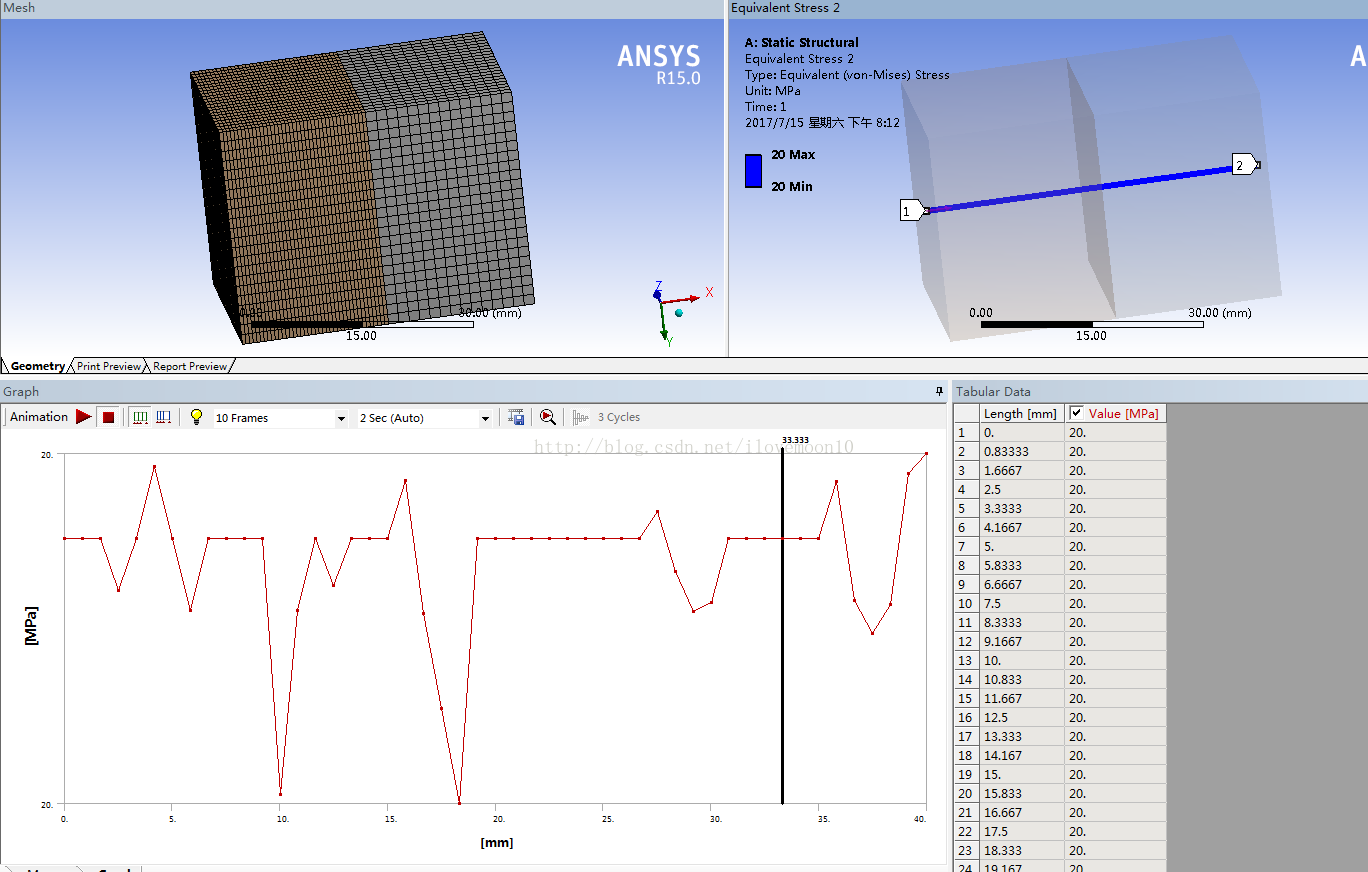1368x872 pixels.
Task: Open the 10 Frames dropdown
Action: 341,418
